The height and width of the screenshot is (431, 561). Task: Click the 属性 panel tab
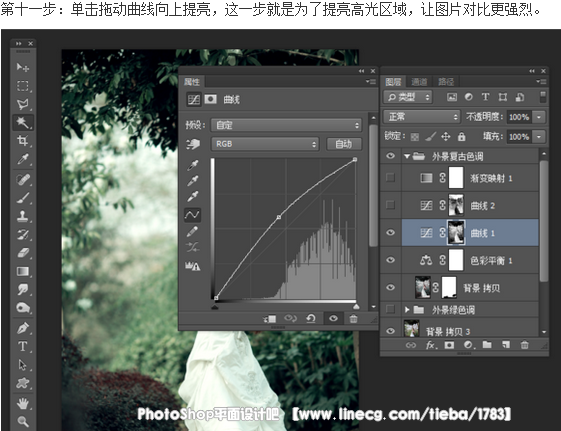(192, 82)
